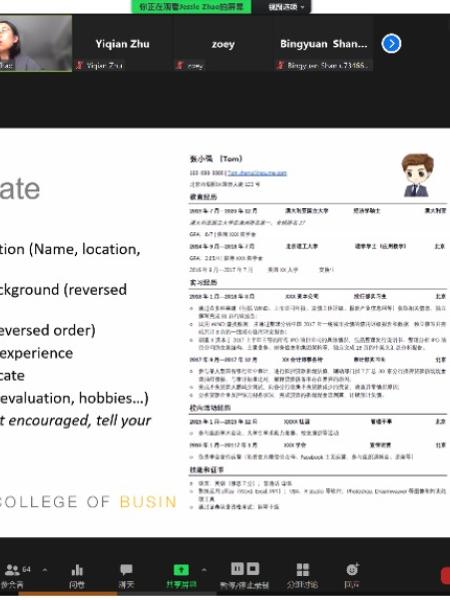Click Yiqian Zhu's muted microphone icon

(79, 65)
